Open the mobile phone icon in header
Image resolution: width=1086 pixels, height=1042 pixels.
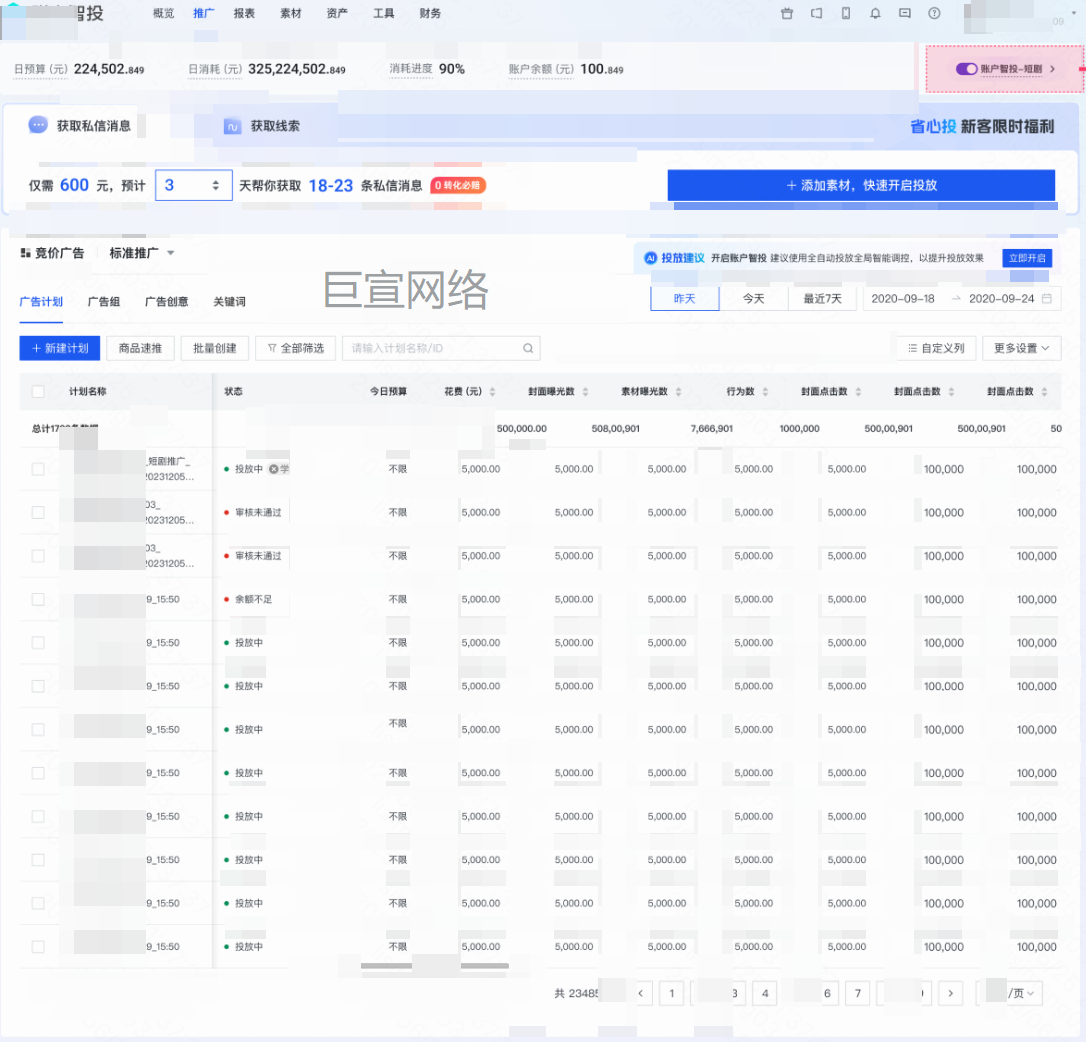(x=846, y=14)
